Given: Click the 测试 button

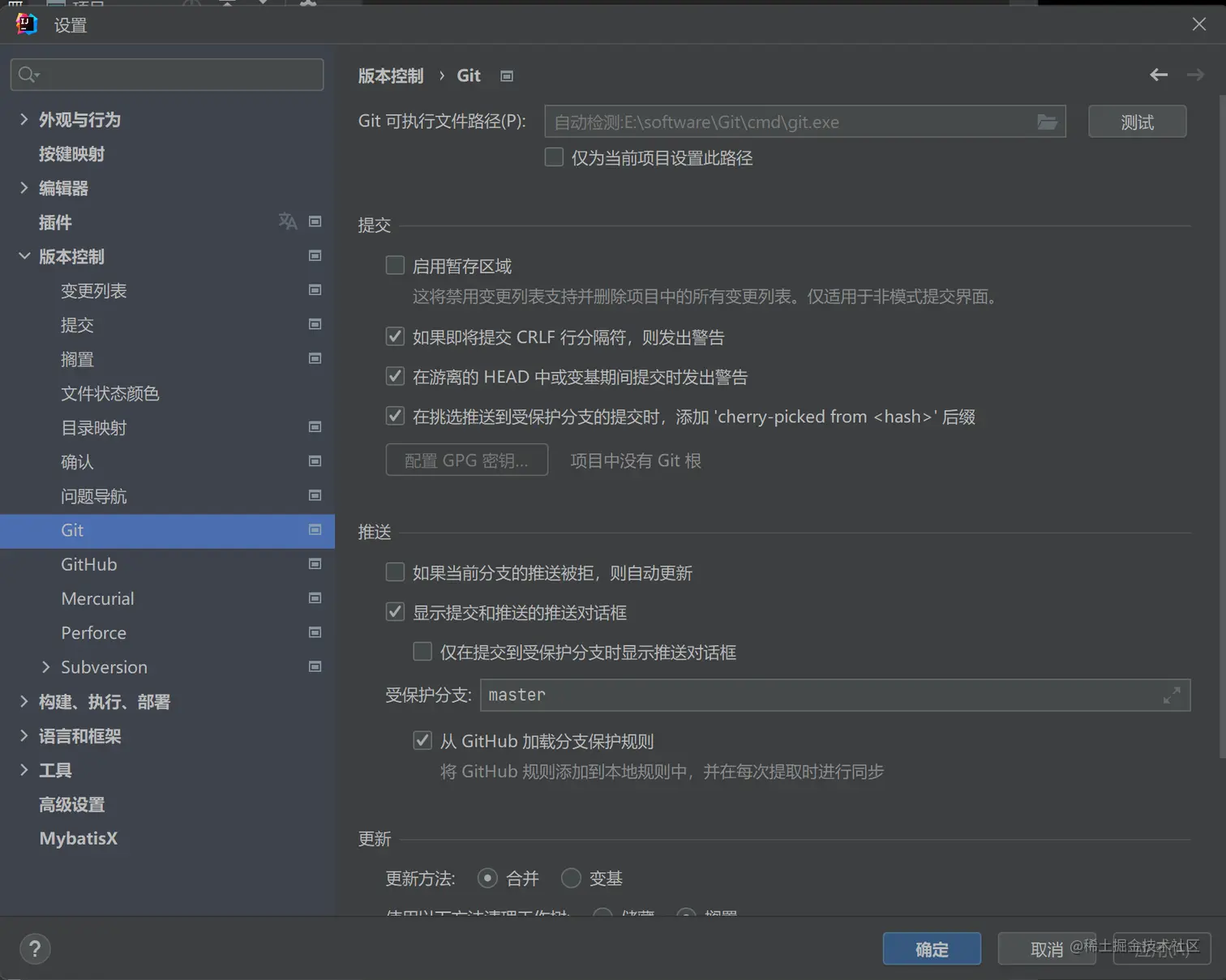Looking at the screenshot, I should [x=1137, y=122].
